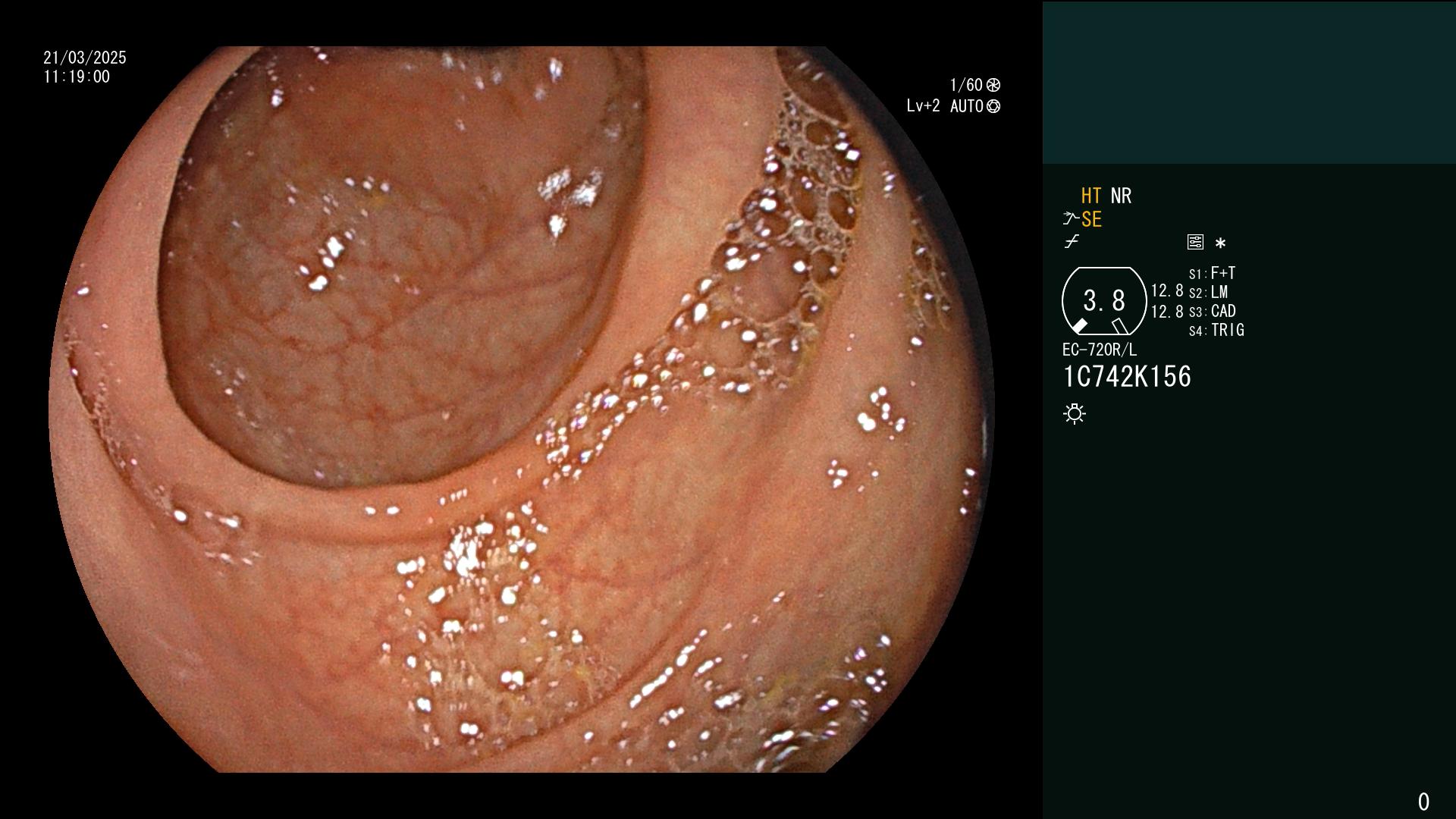
Task: Click the scope model EC-720R/L
Action: pos(1100,350)
